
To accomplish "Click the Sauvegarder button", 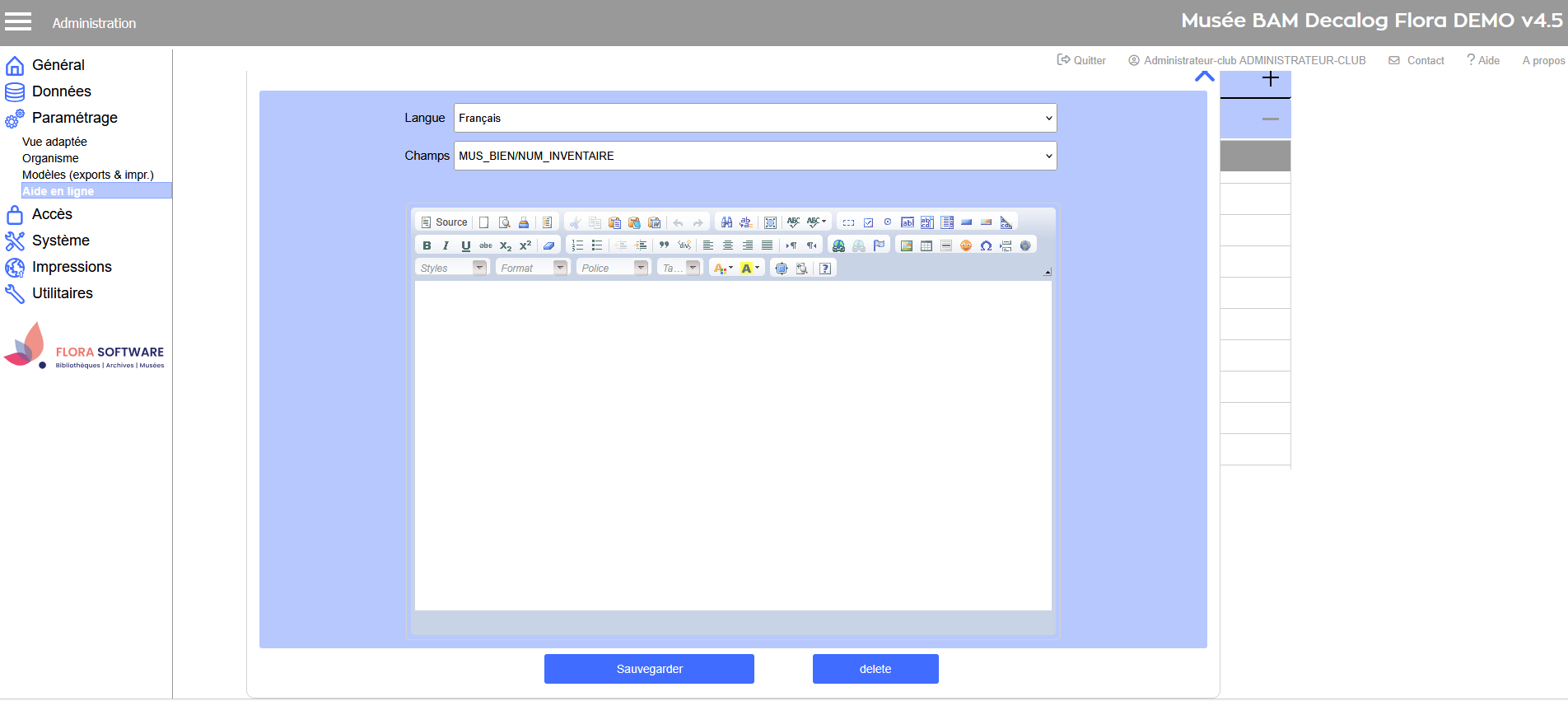I will (649, 669).
